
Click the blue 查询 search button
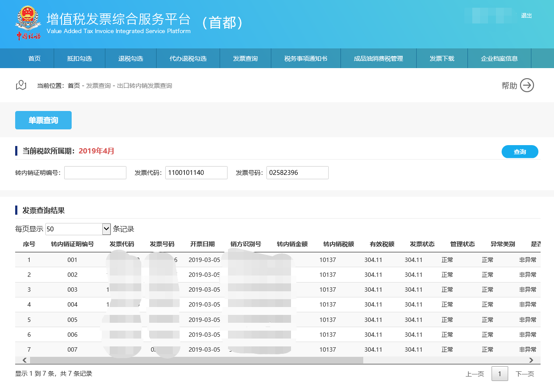coord(520,152)
